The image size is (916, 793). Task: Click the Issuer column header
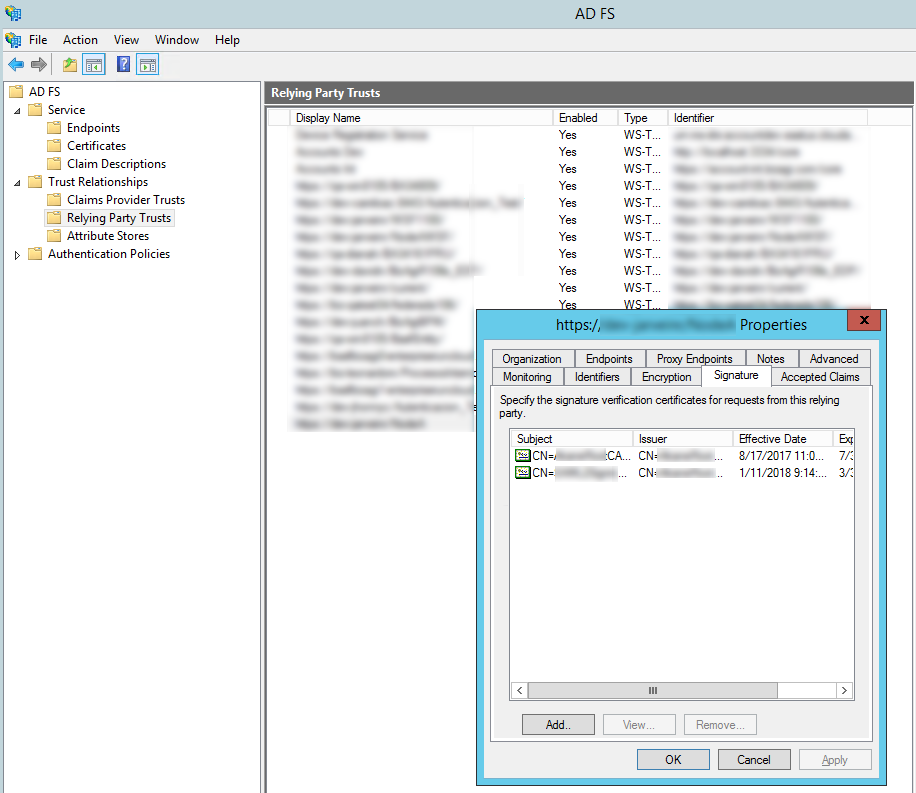pyautogui.click(x=683, y=439)
